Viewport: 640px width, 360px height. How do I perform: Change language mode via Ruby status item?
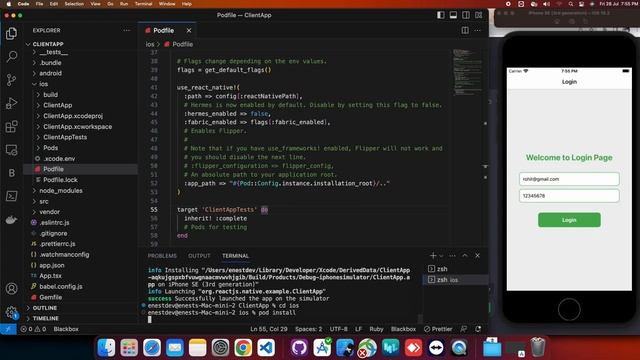376,329
